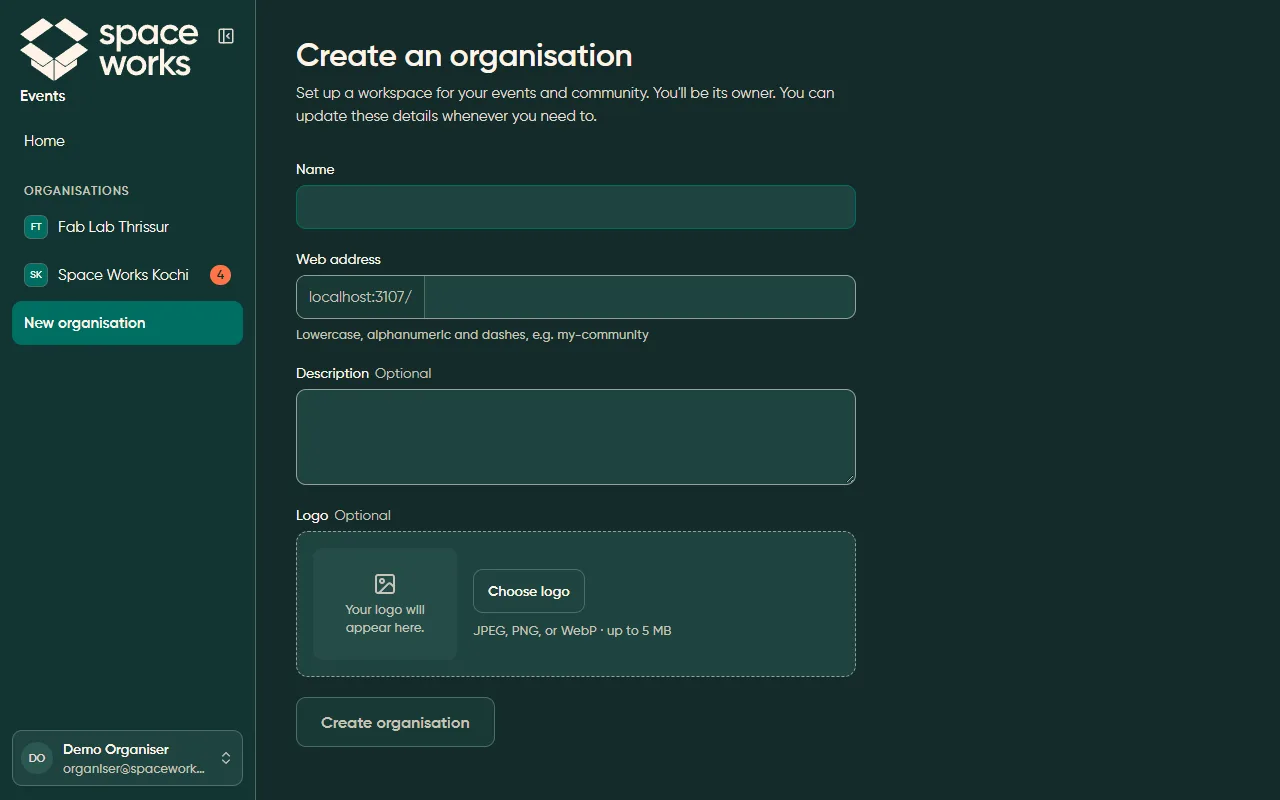Expand the Demo Organiser account switcher
Screen dimensions: 1280x800
click(x=127, y=758)
